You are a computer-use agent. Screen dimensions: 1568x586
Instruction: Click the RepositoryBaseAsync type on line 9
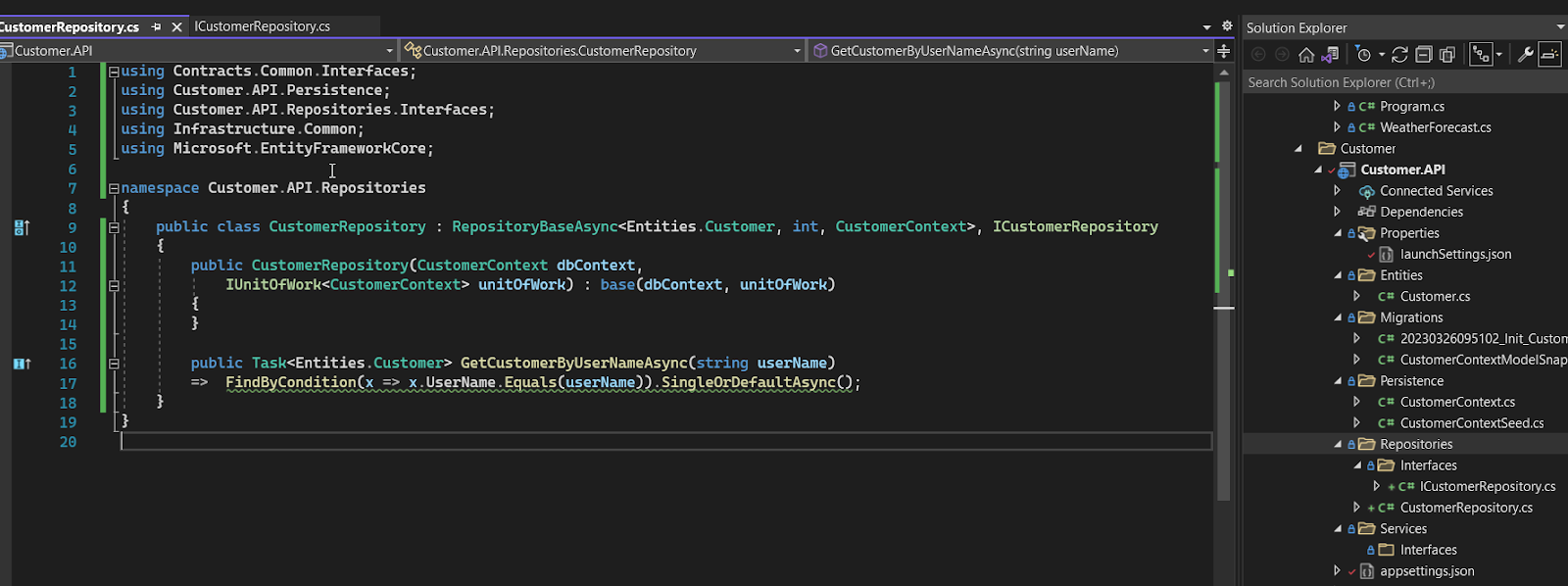pos(535,227)
